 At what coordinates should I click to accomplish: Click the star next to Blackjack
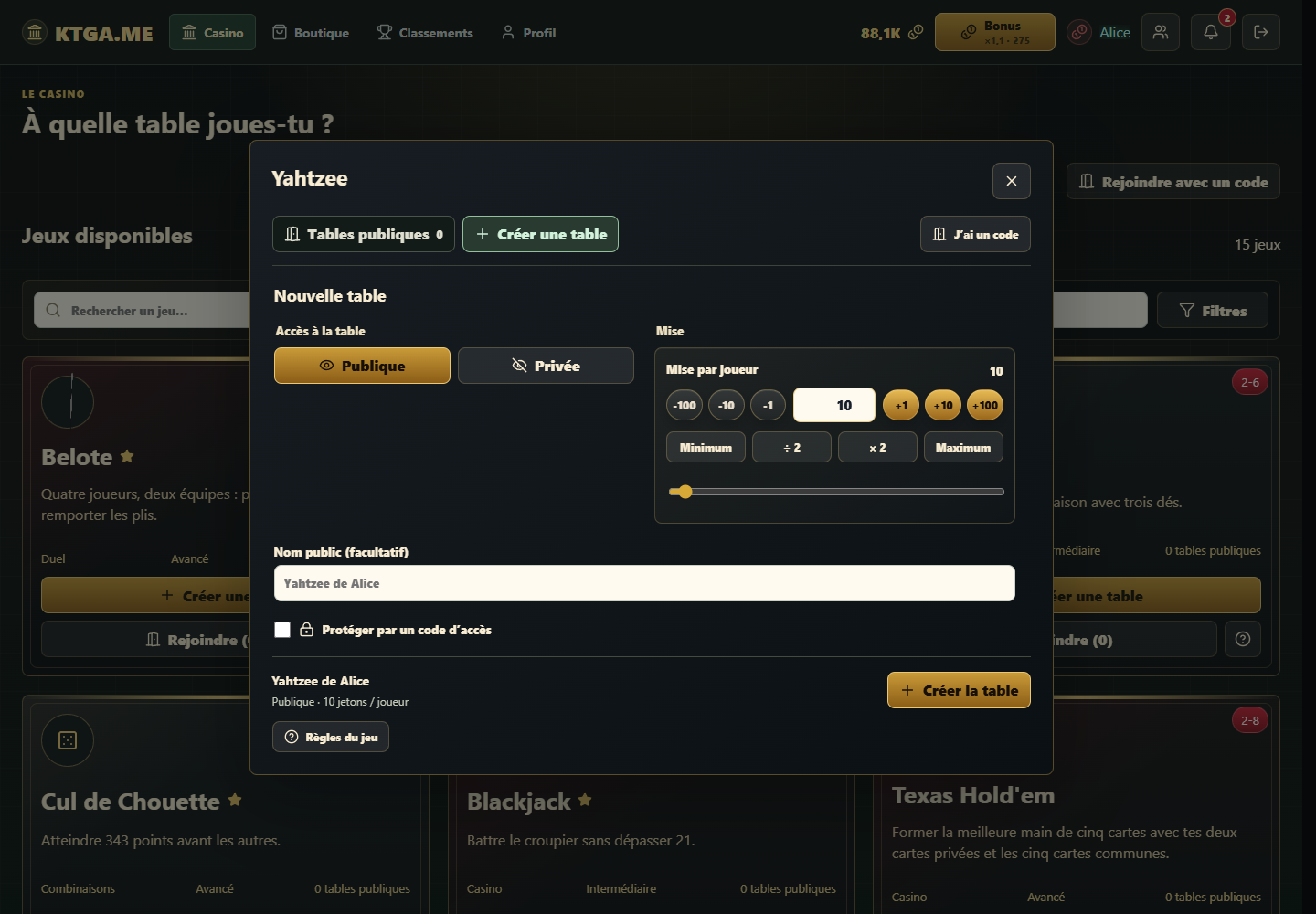(585, 800)
